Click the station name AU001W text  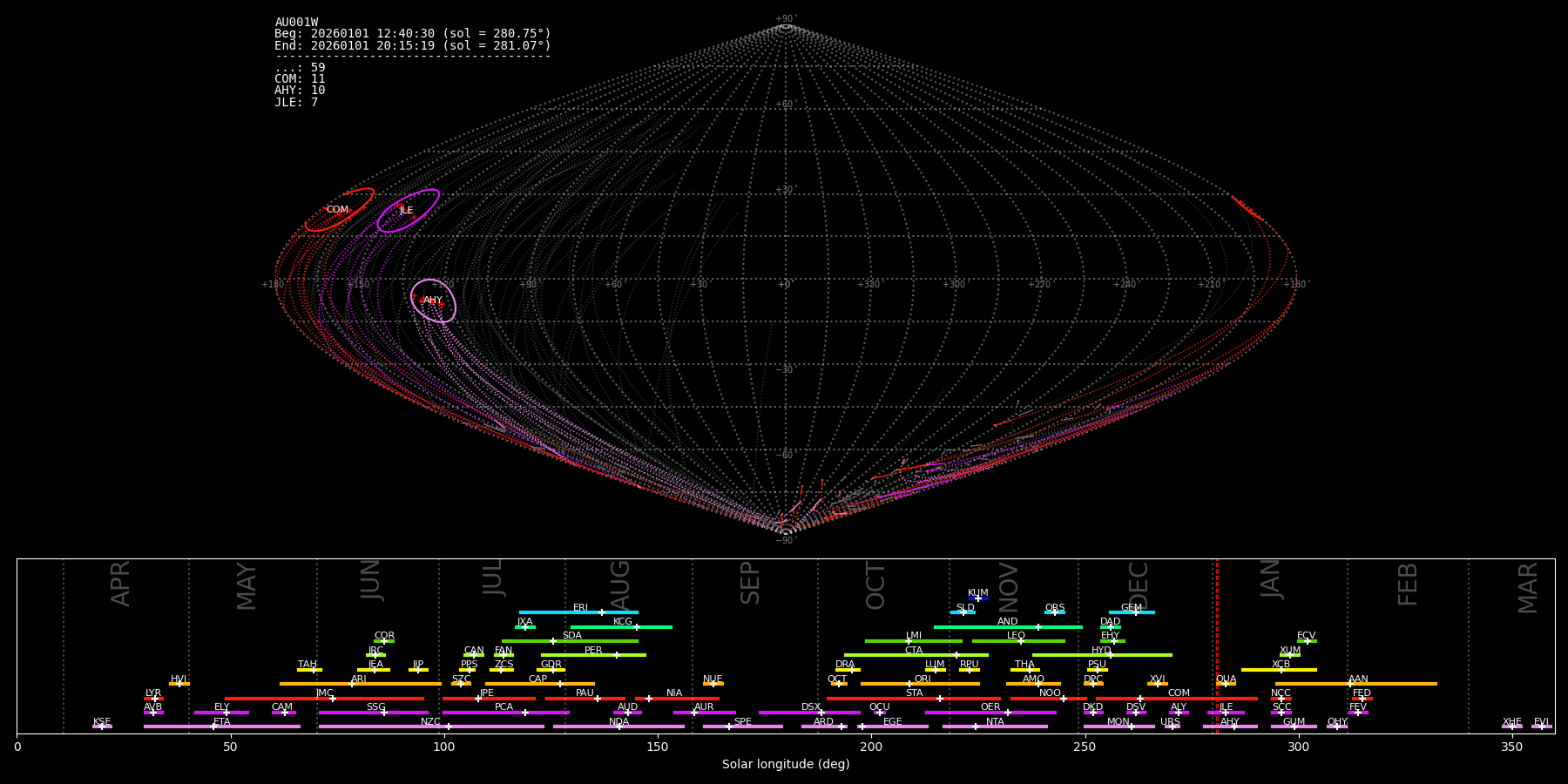(296, 23)
